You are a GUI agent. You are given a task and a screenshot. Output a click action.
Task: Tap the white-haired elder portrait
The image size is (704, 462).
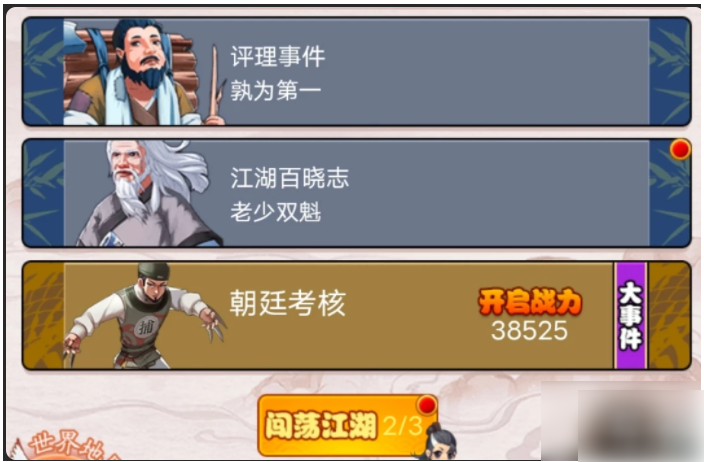click(149, 194)
